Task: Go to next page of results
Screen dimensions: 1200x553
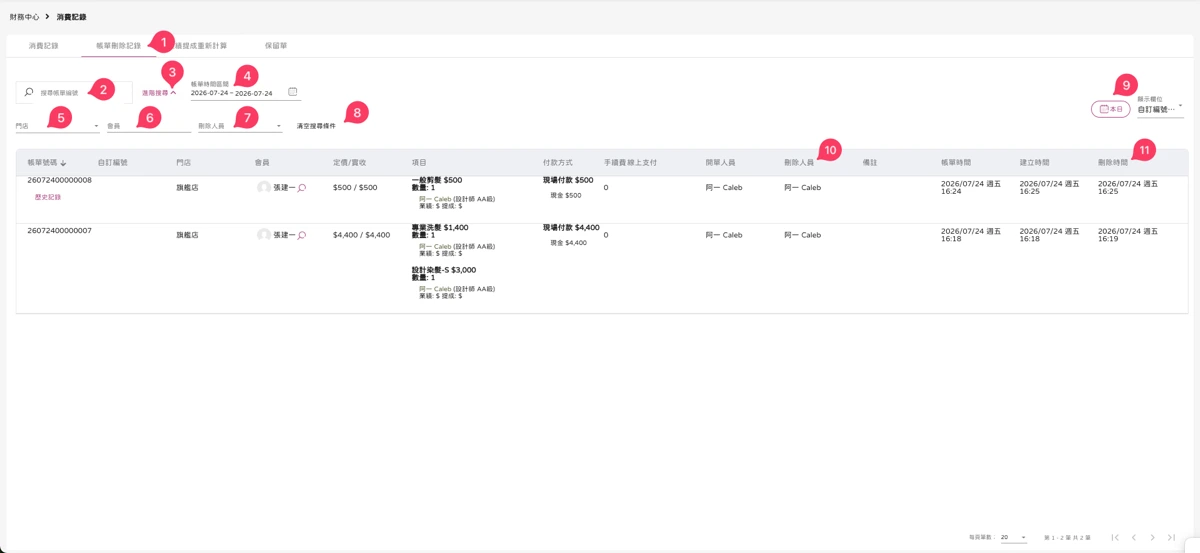Action: click(1153, 538)
